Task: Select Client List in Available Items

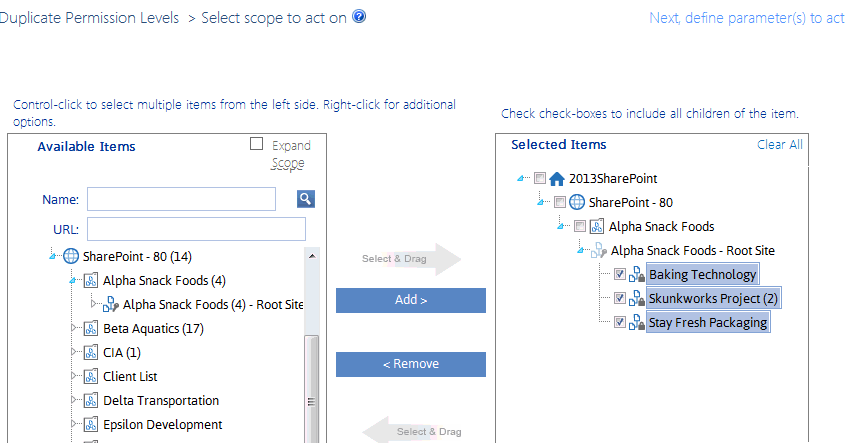Action: (130, 377)
